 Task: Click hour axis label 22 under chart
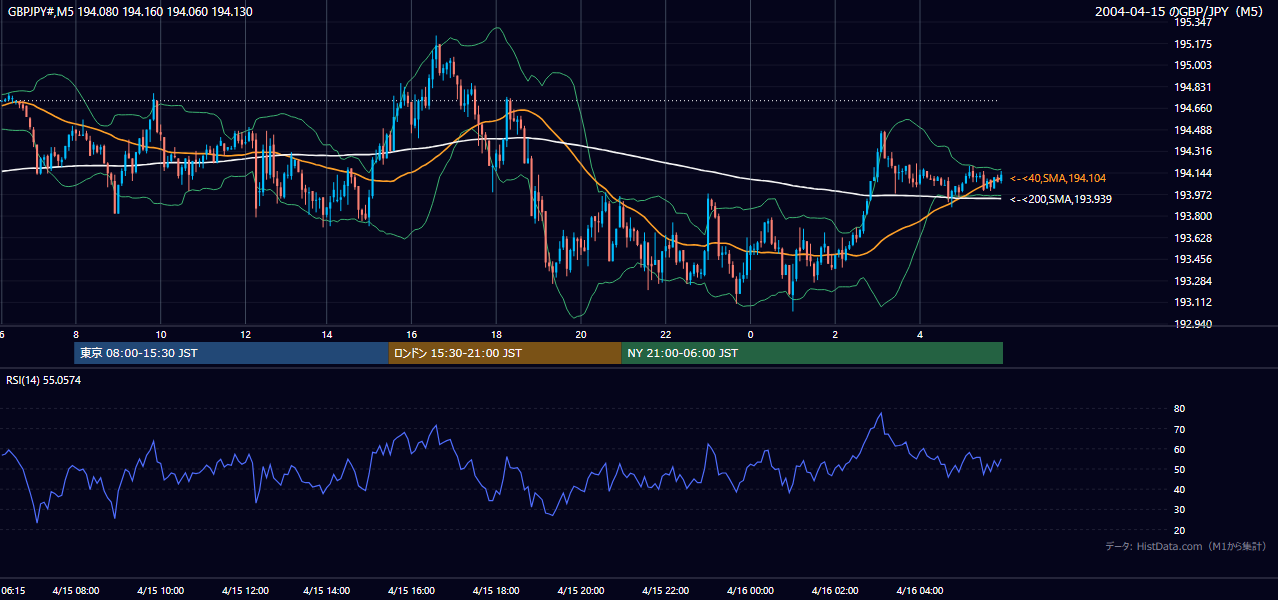coord(665,334)
